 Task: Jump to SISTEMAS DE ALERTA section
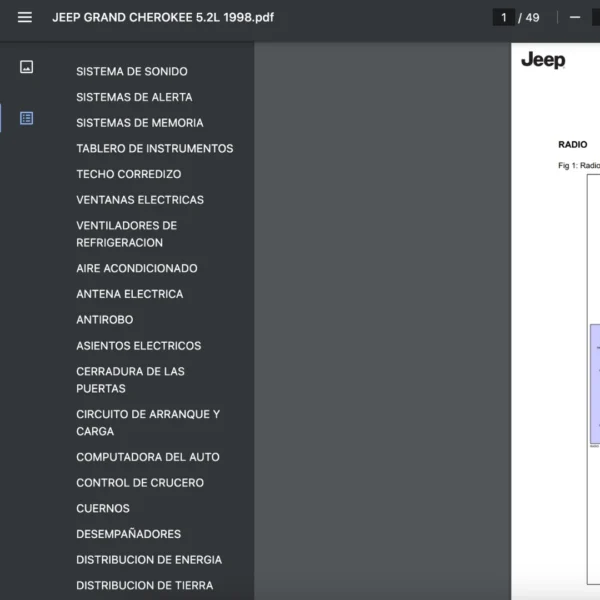pyautogui.click(x=134, y=97)
